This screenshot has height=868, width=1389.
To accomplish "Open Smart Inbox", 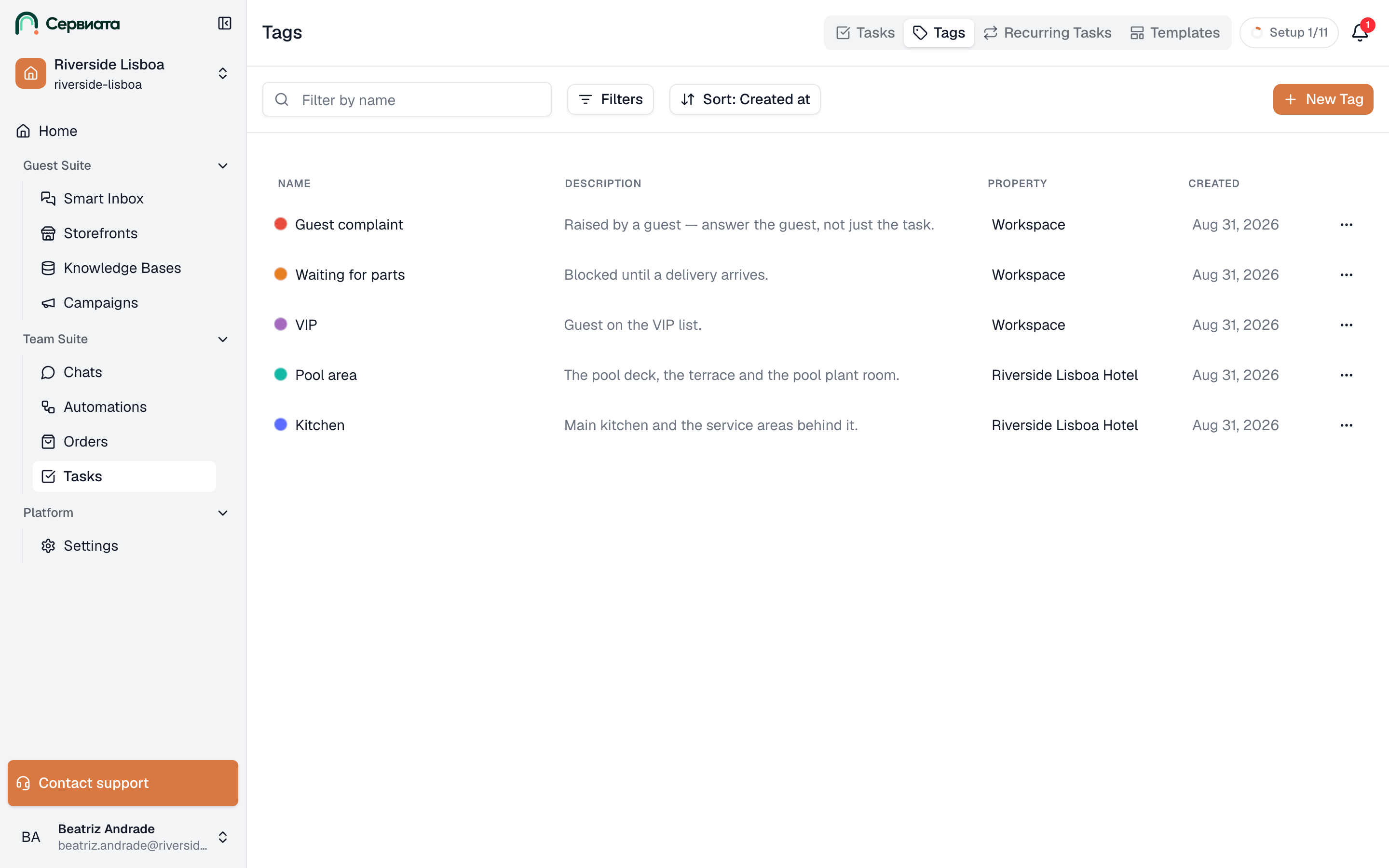I will 123,199.
